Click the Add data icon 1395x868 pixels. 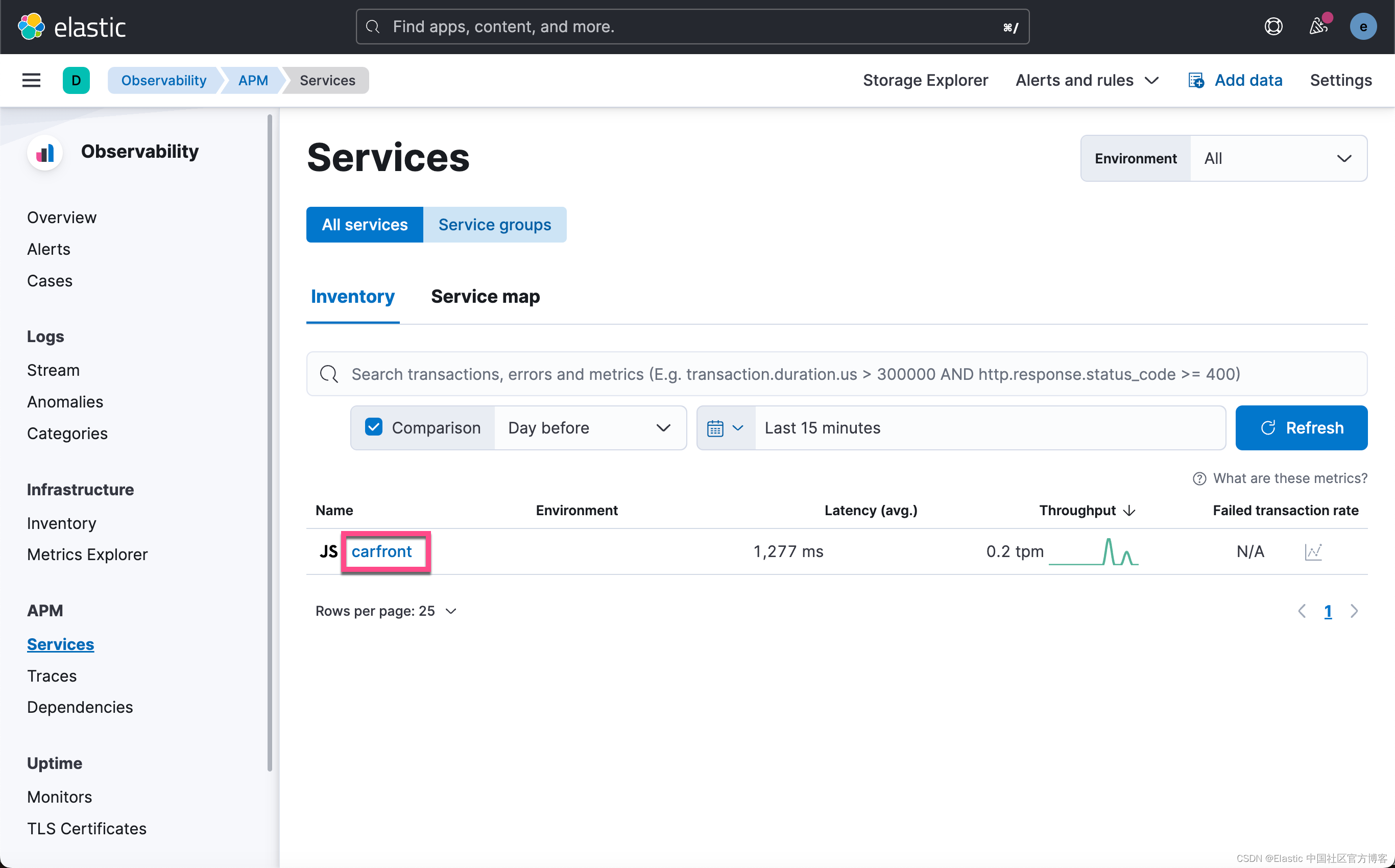pos(1196,80)
